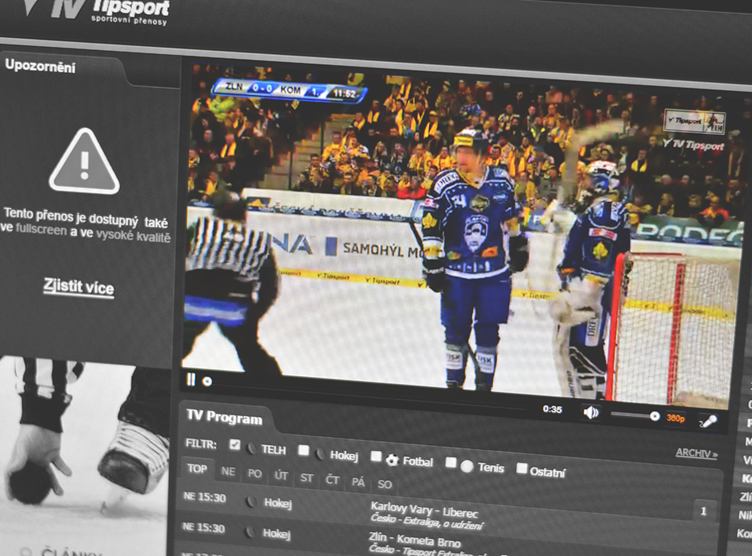Open the ARCHIV link
Image resolution: width=752 pixels, height=556 pixels.
(696, 453)
